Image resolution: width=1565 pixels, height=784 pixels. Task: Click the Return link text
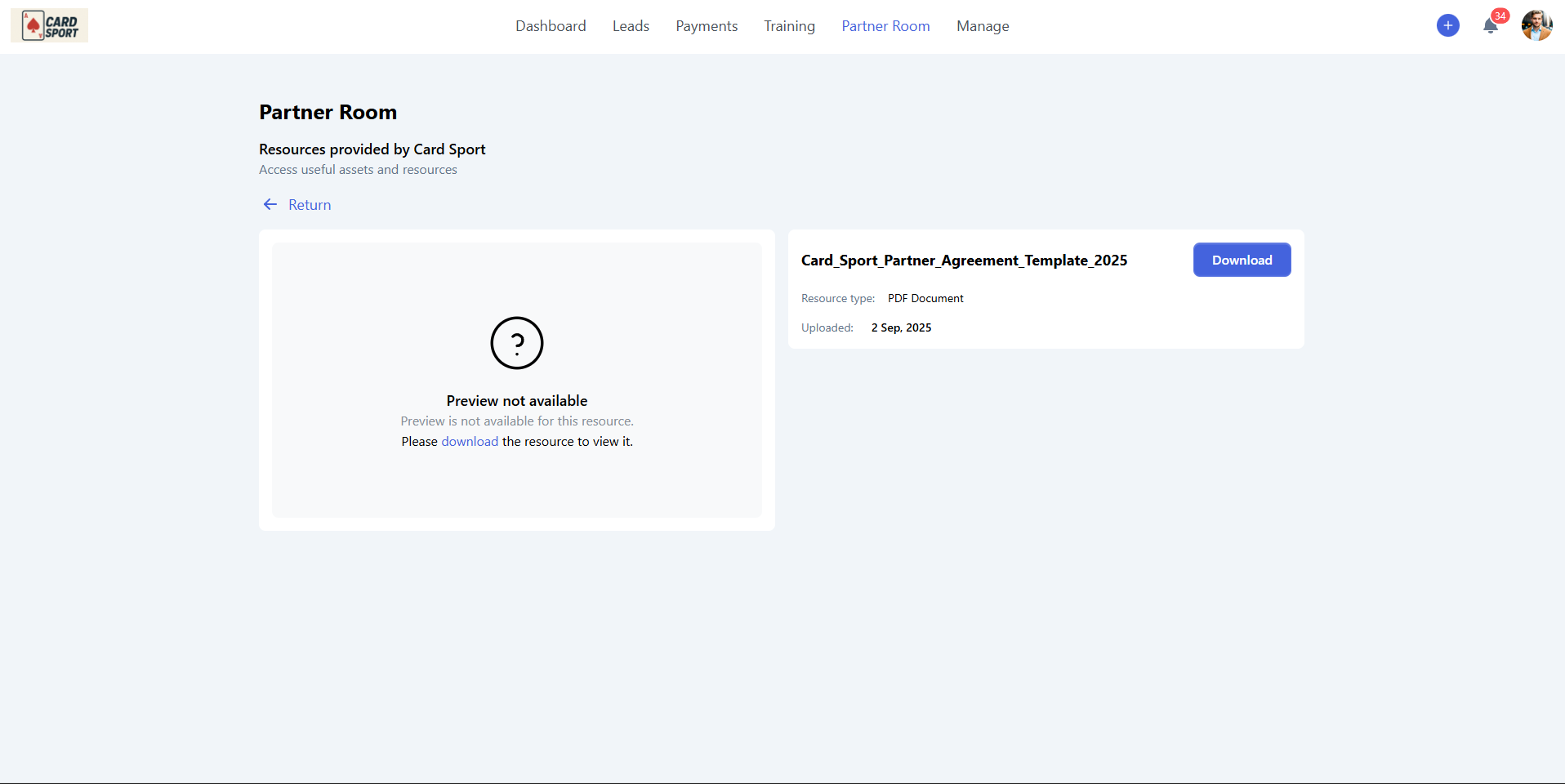click(x=310, y=205)
